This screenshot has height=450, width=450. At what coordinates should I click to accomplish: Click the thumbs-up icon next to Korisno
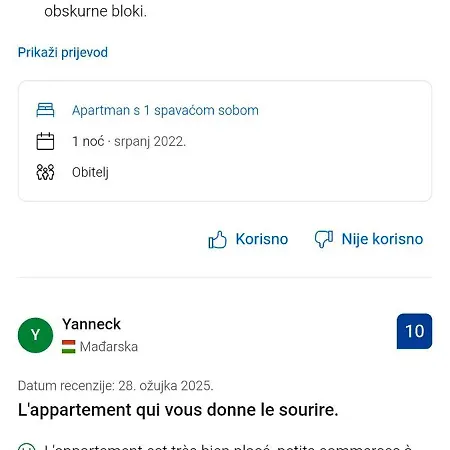(x=217, y=239)
